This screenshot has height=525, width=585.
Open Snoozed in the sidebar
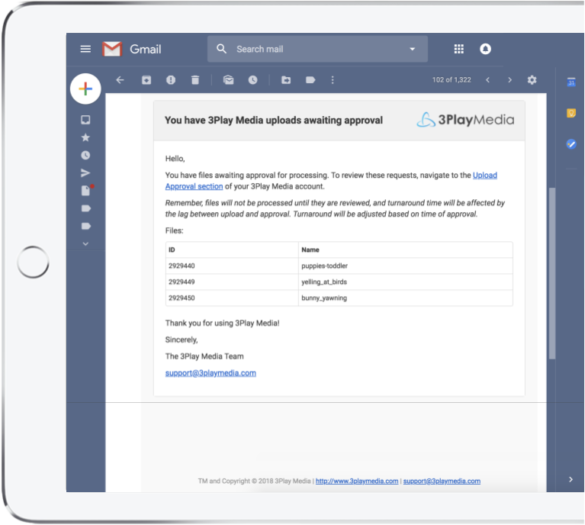[x=85, y=155]
